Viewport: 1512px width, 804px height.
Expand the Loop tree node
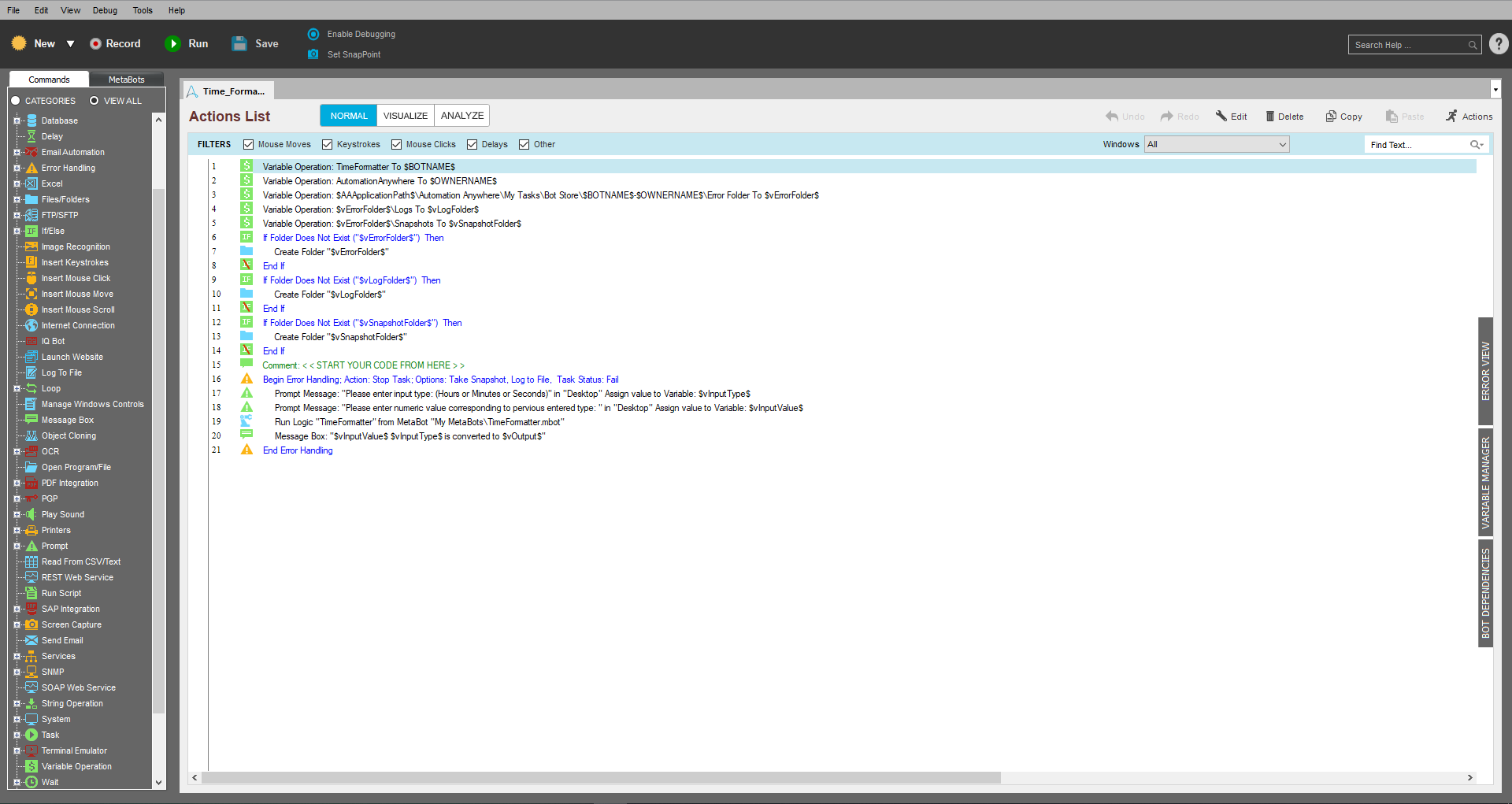tap(17, 388)
